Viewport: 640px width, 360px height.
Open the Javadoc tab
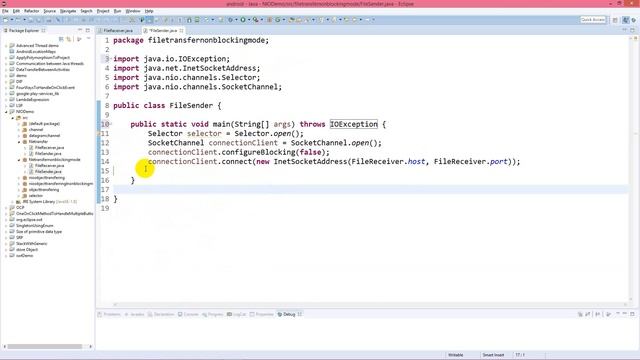pos(134,314)
